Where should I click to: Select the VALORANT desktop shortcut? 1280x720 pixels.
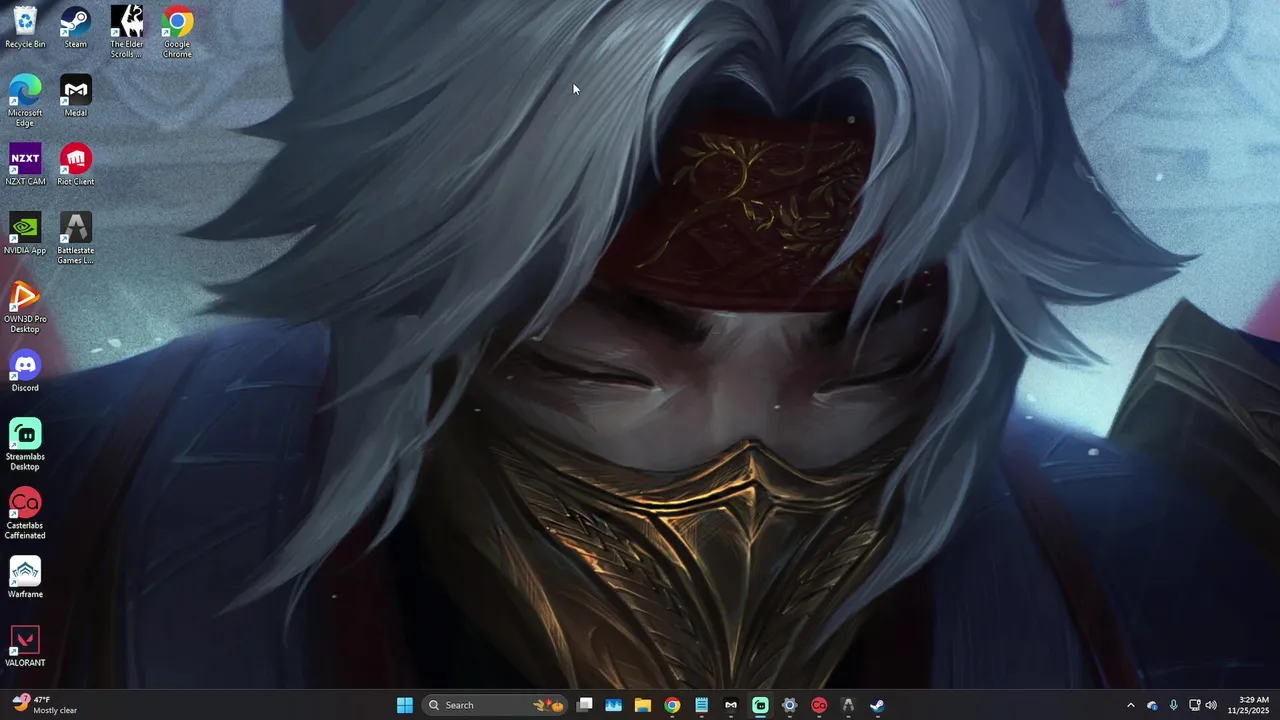[x=25, y=646]
